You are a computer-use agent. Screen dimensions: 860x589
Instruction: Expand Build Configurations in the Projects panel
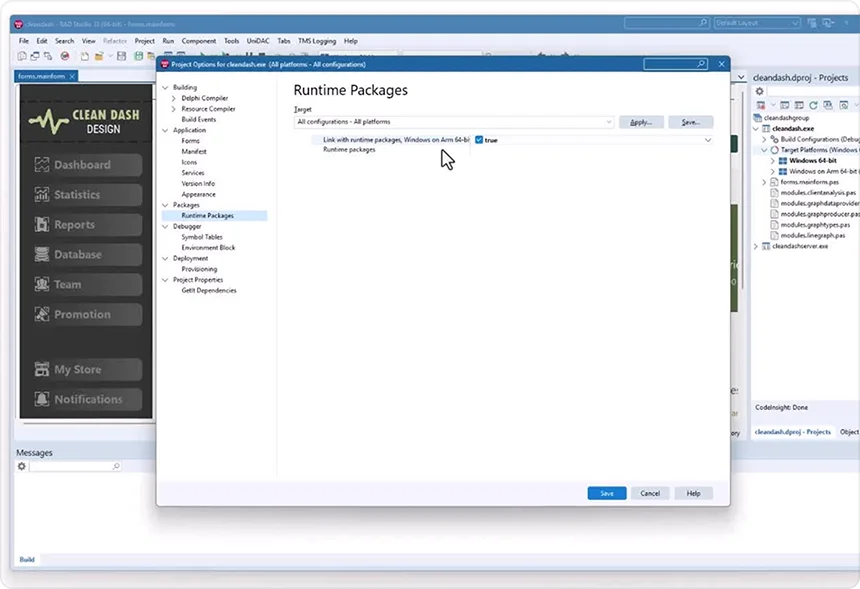pyautogui.click(x=764, y=139)
